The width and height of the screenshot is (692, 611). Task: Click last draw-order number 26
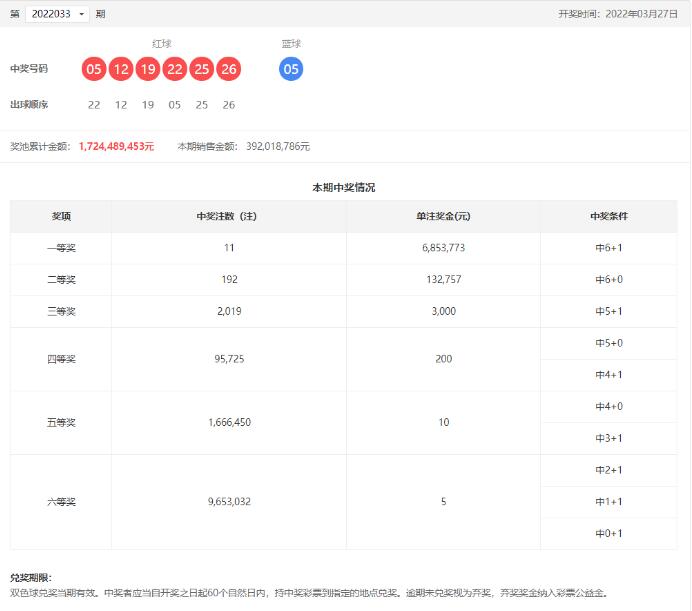(229, 105)
